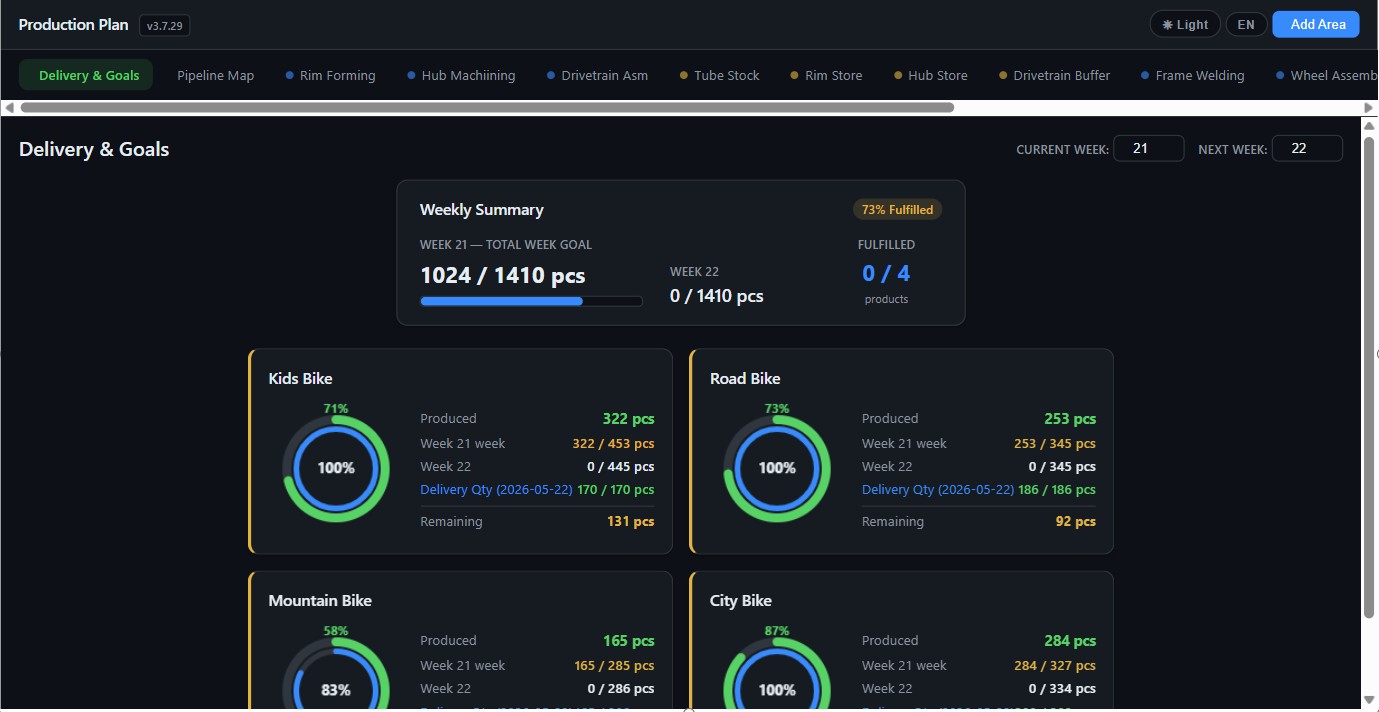
Task: Click the current week input field
Action: (1149, 149)
